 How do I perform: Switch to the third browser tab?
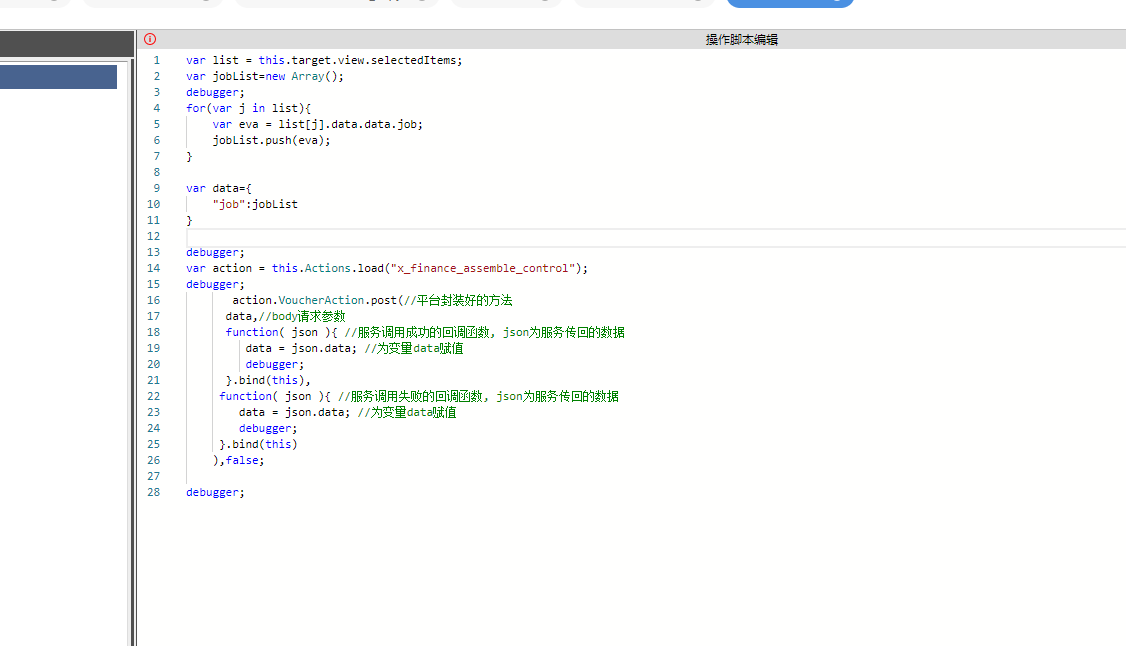tap(330, 5)
